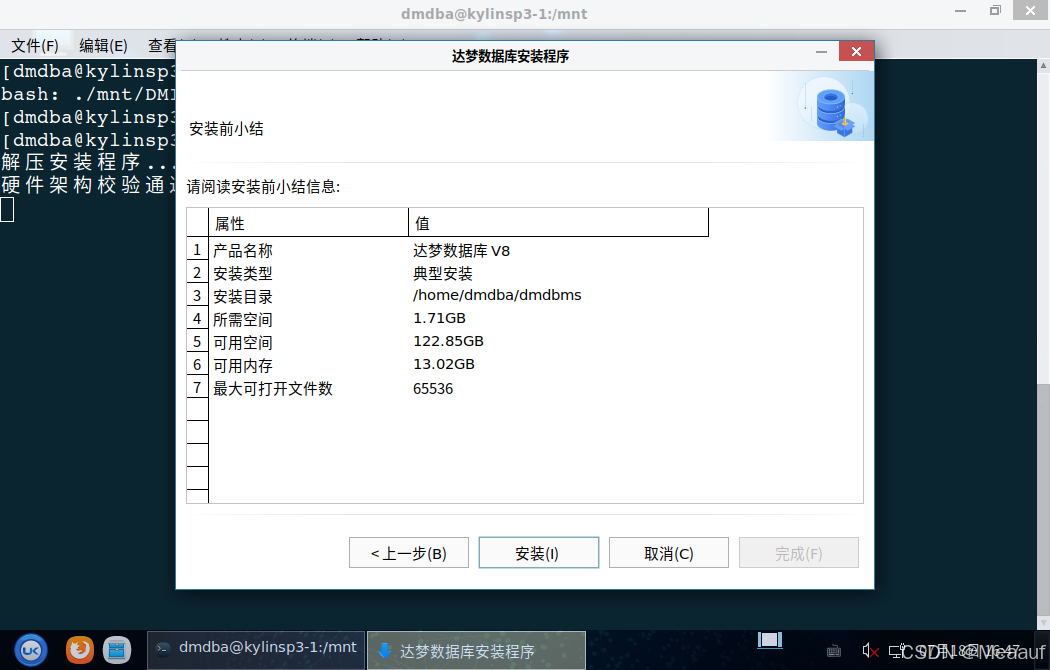
Task: Click row number 7 header cell
Action: coord(198,388)
